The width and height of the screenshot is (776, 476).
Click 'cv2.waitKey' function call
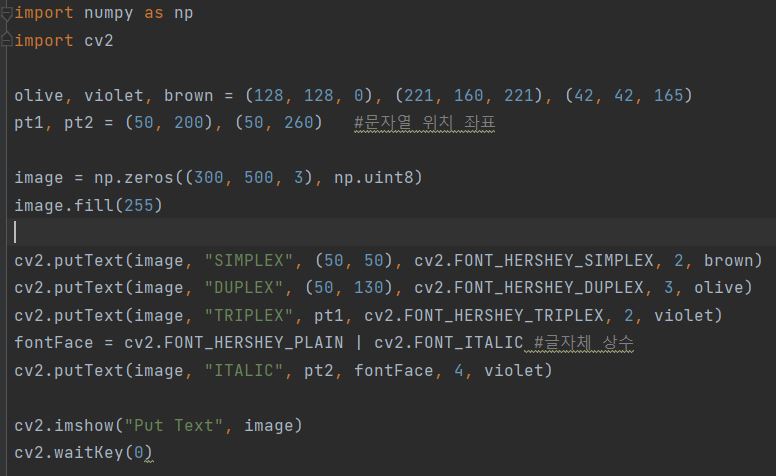[69, 452]
